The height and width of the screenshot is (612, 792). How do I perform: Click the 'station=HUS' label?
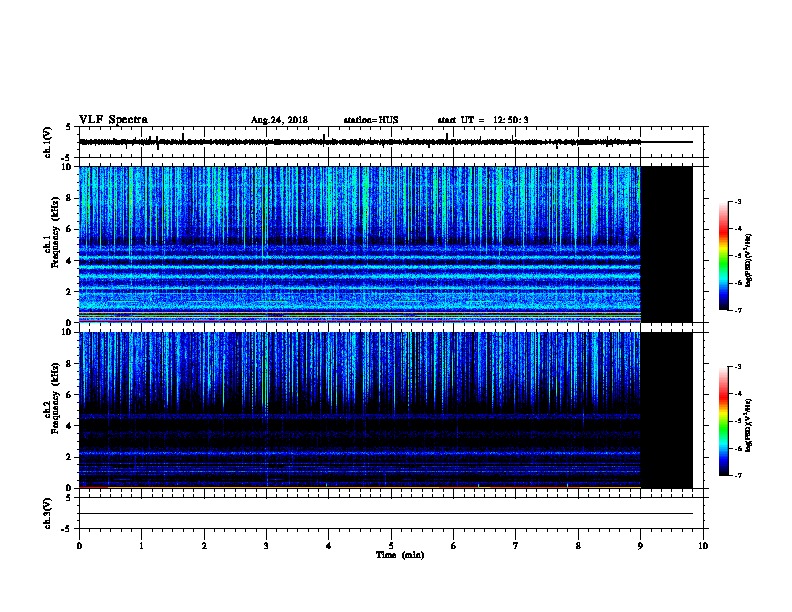pos(371,120)
